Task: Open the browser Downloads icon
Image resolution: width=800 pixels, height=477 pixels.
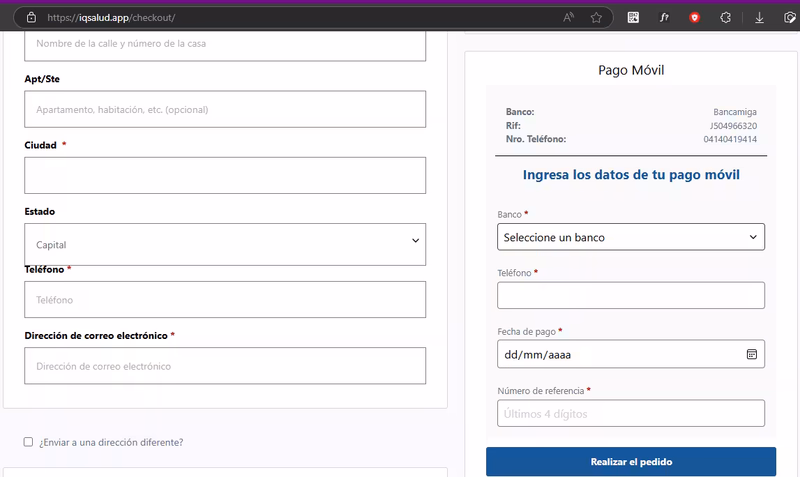Action: point(759,17)
